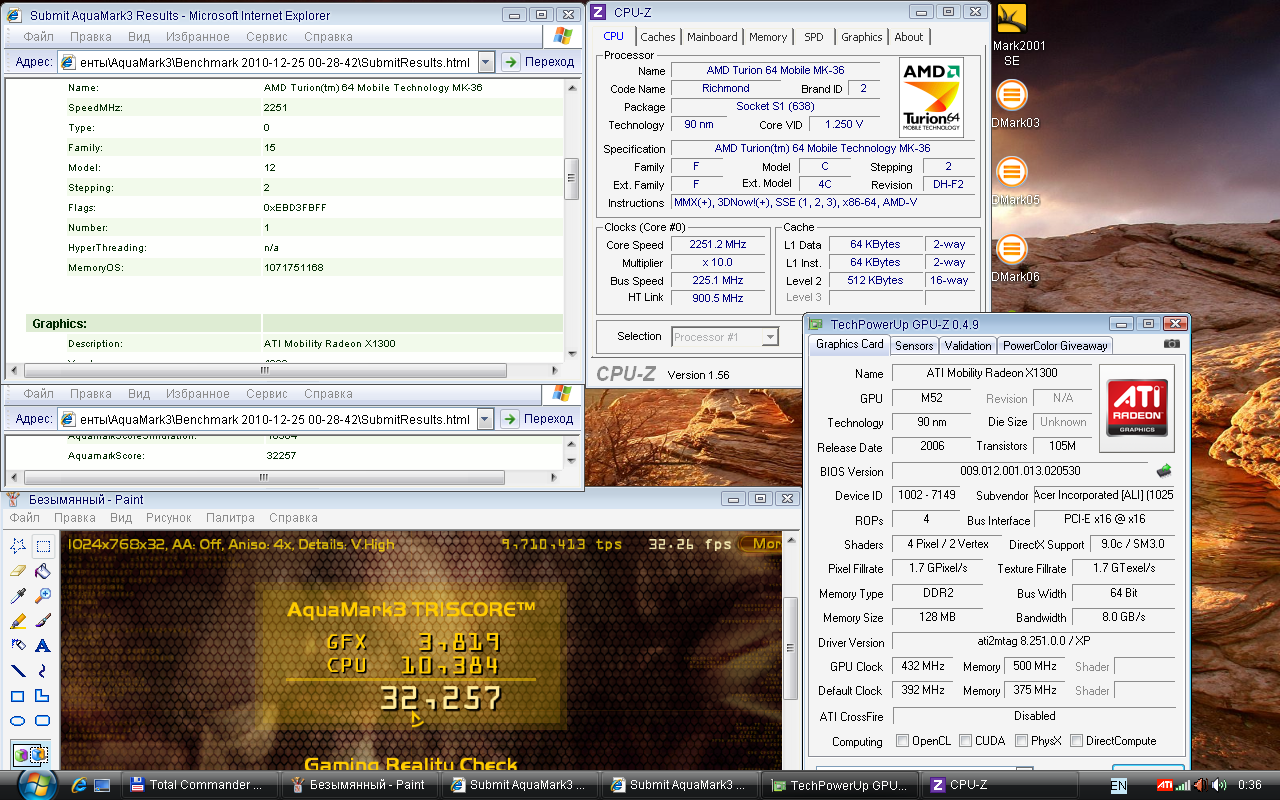Select the Polygon tool in Paint
This screenshot has width=1280, height=800.
tap(43, 695)
